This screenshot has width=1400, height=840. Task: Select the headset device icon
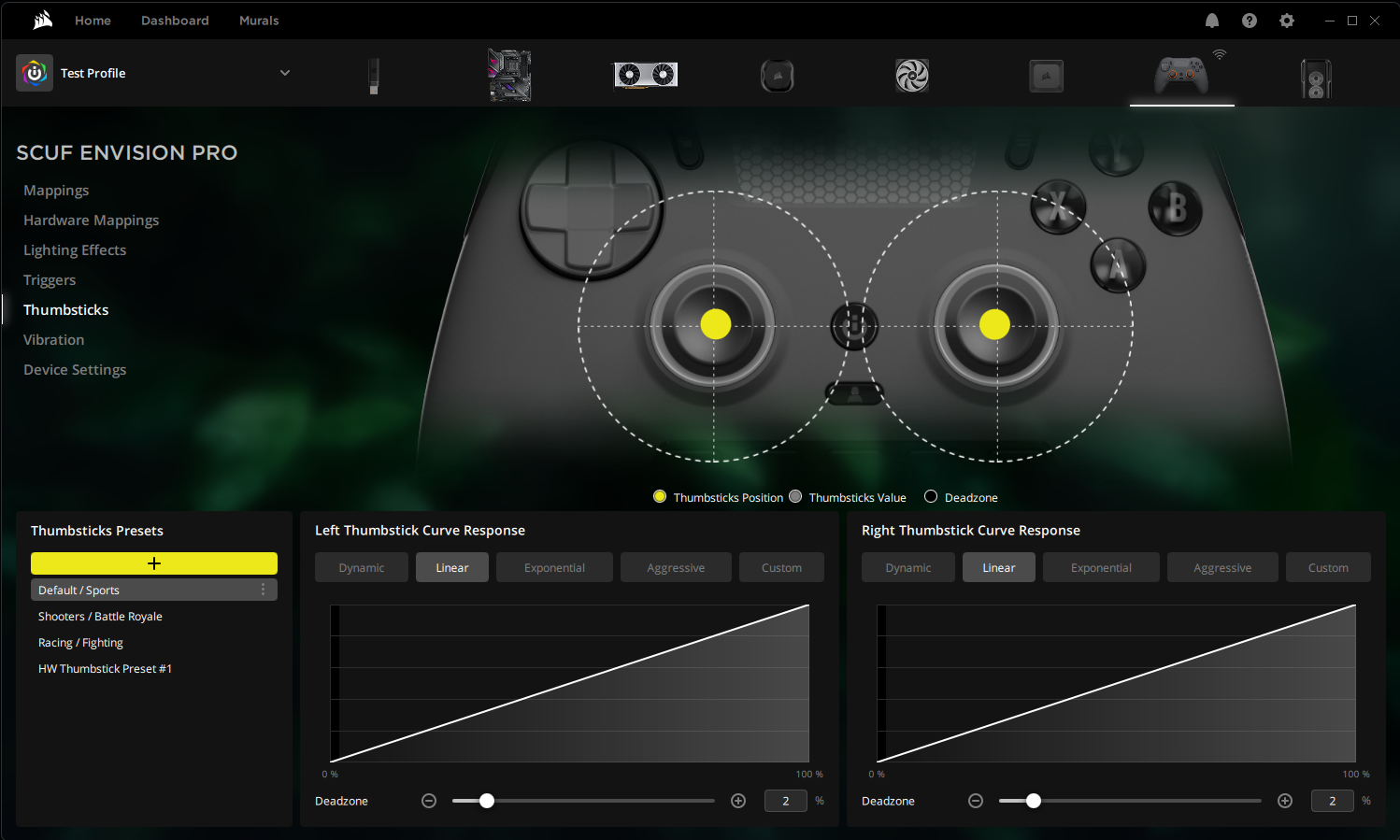click(x=778, y=75)
